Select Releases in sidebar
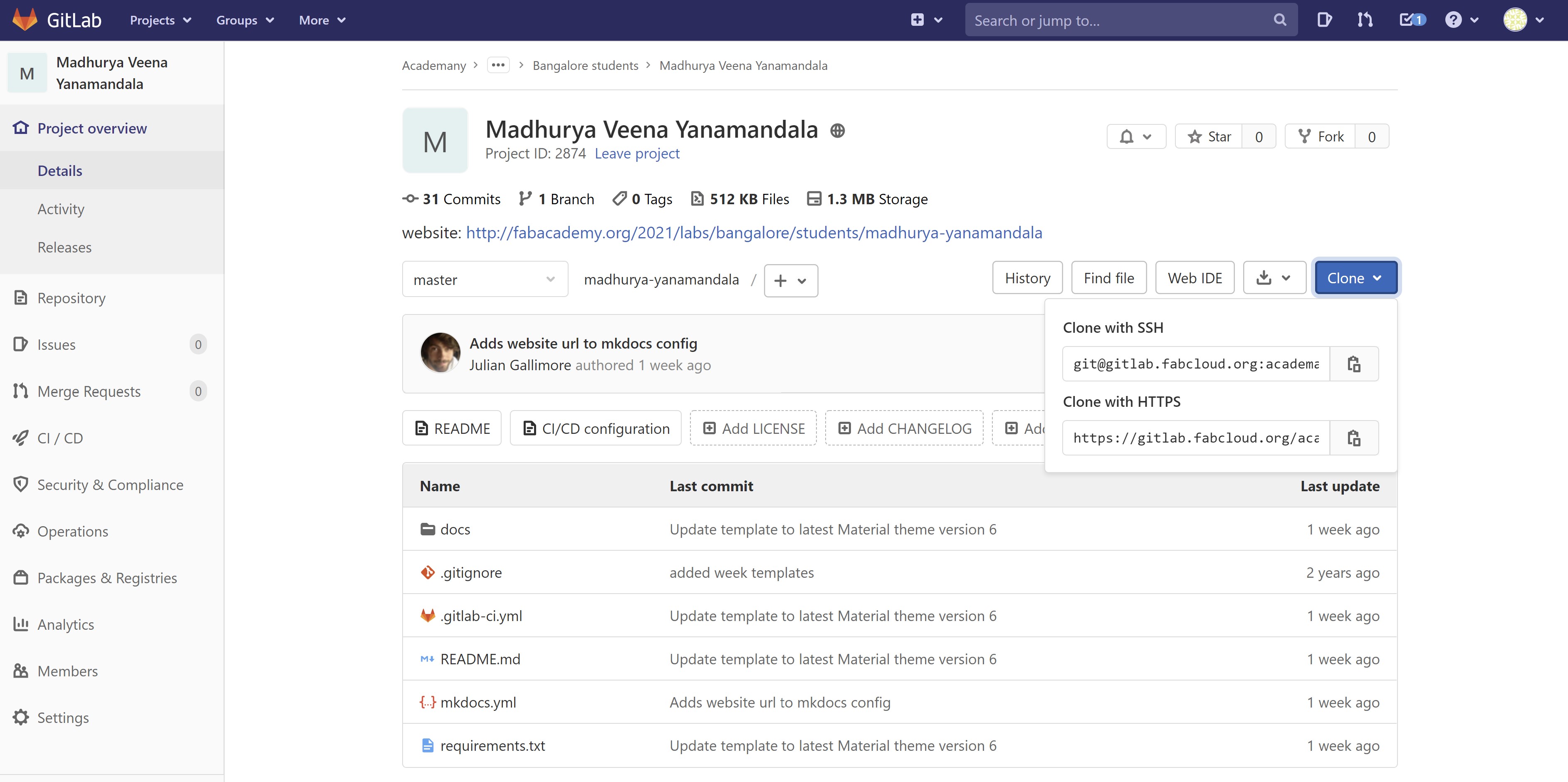Viewport: 1568px width, 782px height. click(x=112, y=247)
